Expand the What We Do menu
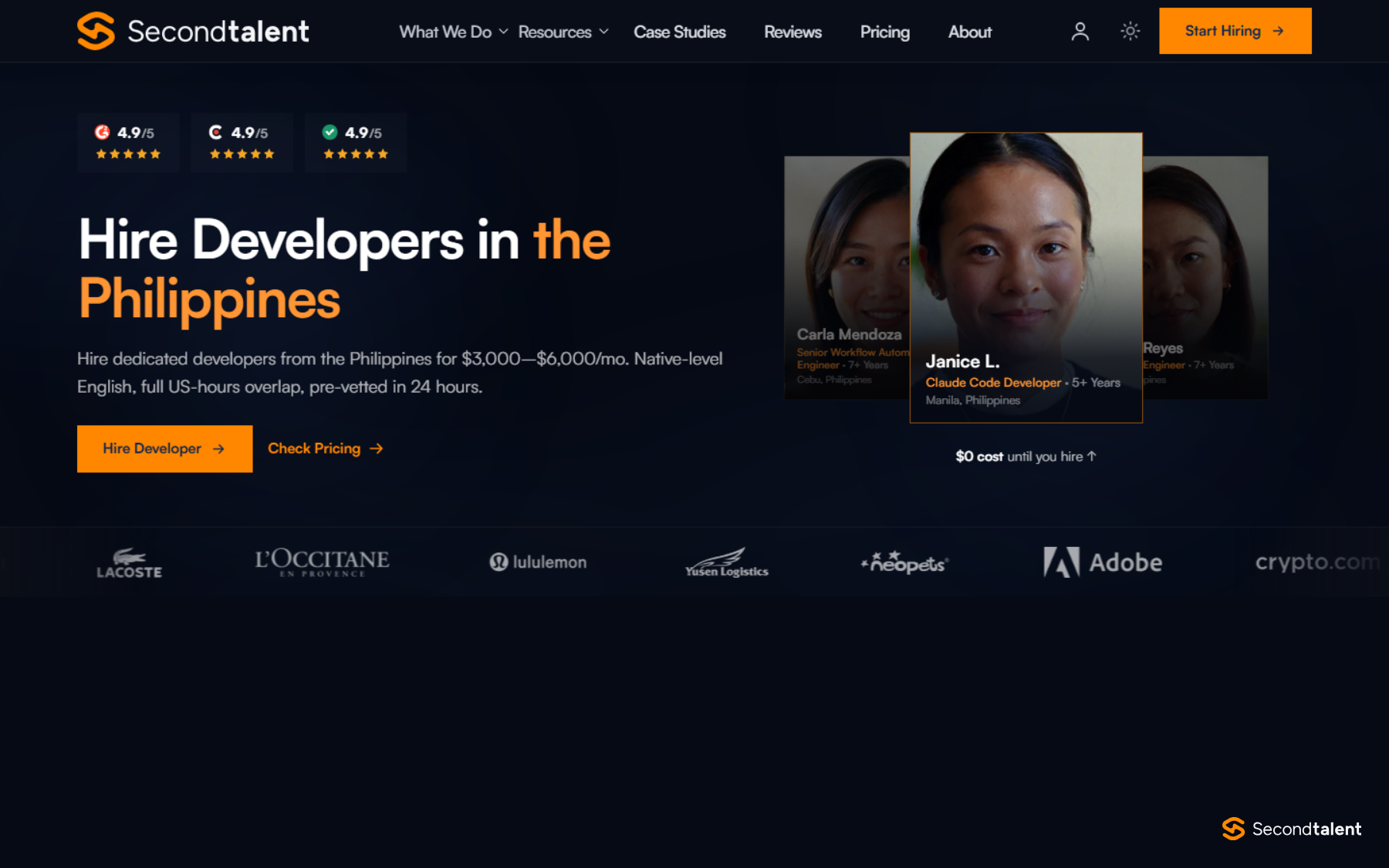The height and width of the screenshot is (868, 1389). click(x=453, y=32)
